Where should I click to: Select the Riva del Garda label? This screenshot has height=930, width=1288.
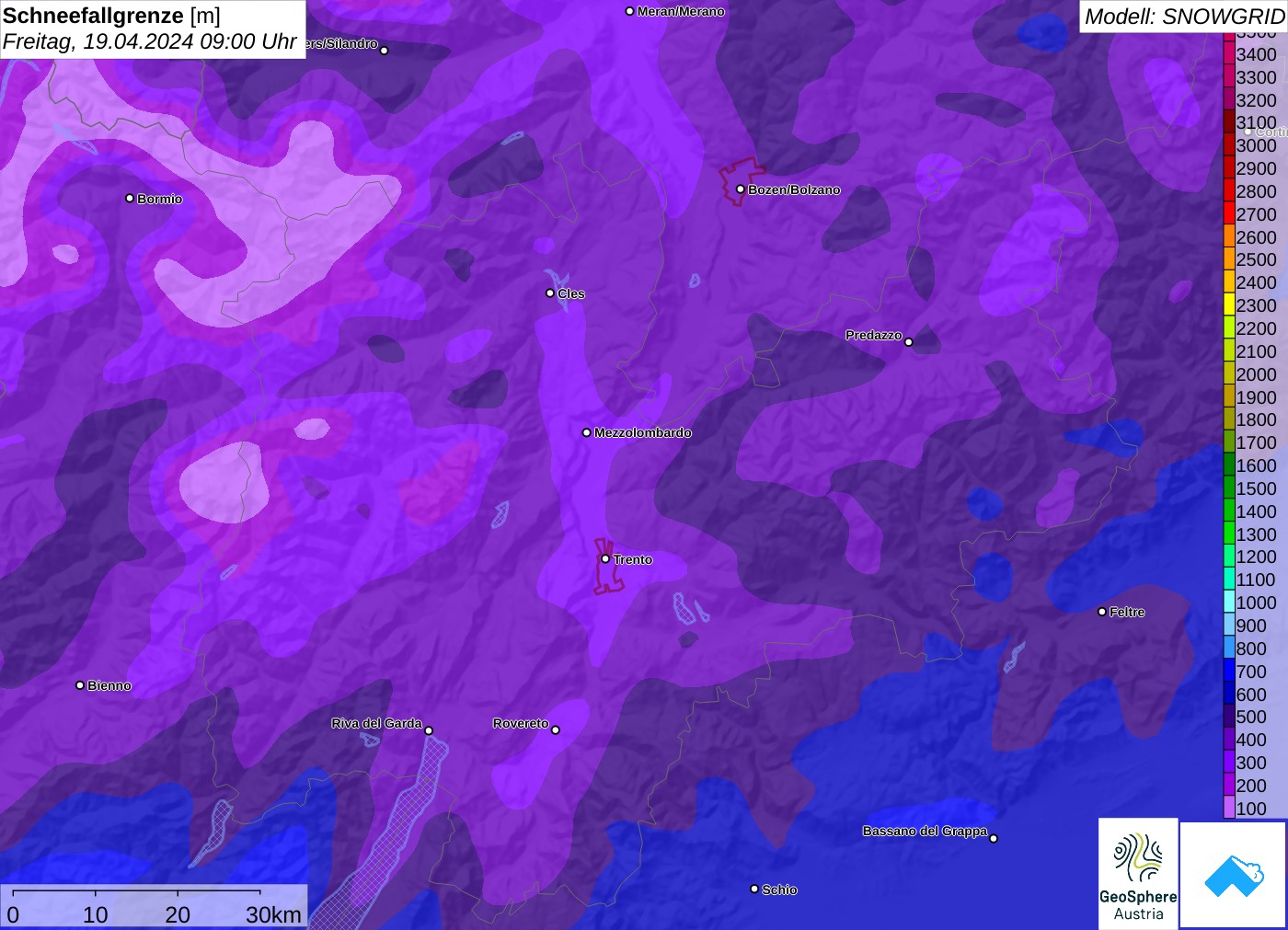377,723
